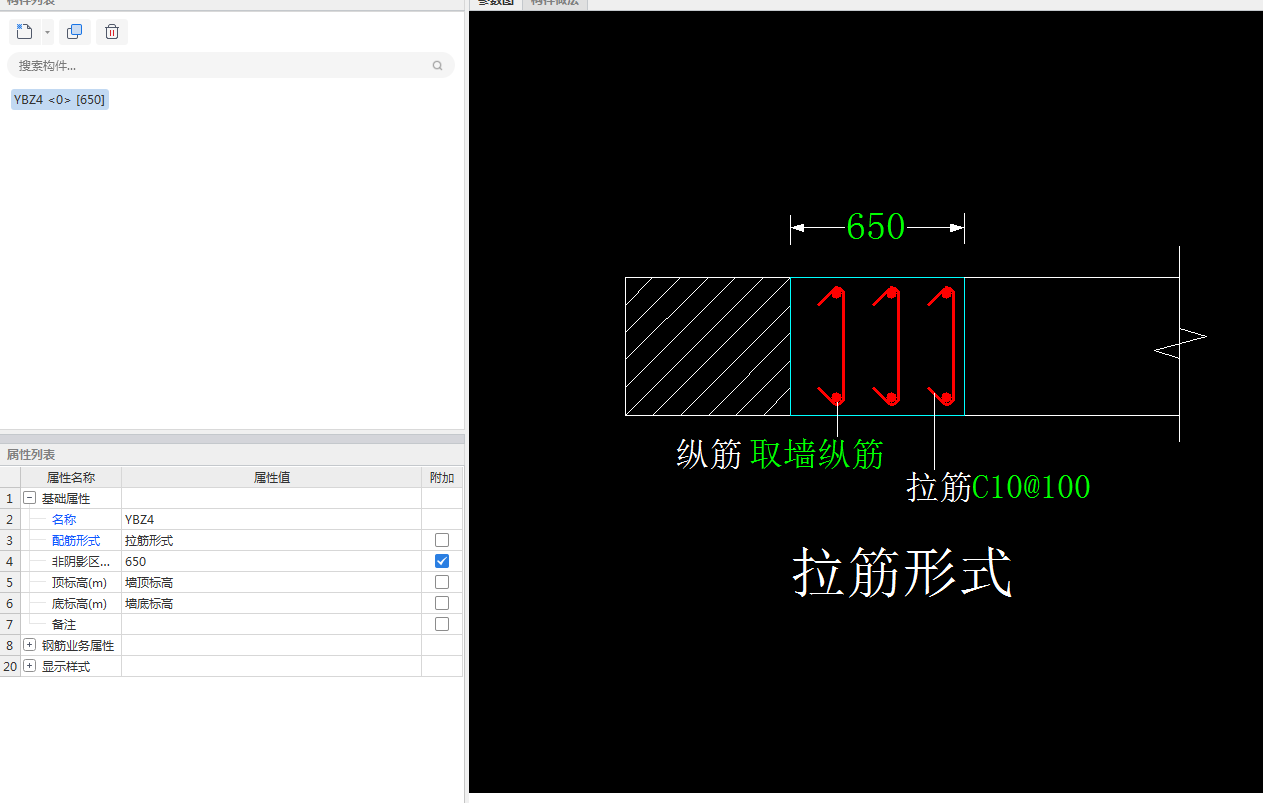1263x803 pixels.
Task: Click the 底标高(m) property name
Action: tap(79, 604)
